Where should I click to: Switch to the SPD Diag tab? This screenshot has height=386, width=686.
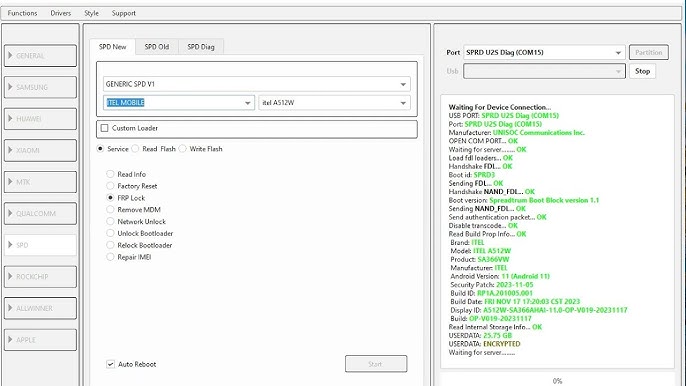pos(201,47)
